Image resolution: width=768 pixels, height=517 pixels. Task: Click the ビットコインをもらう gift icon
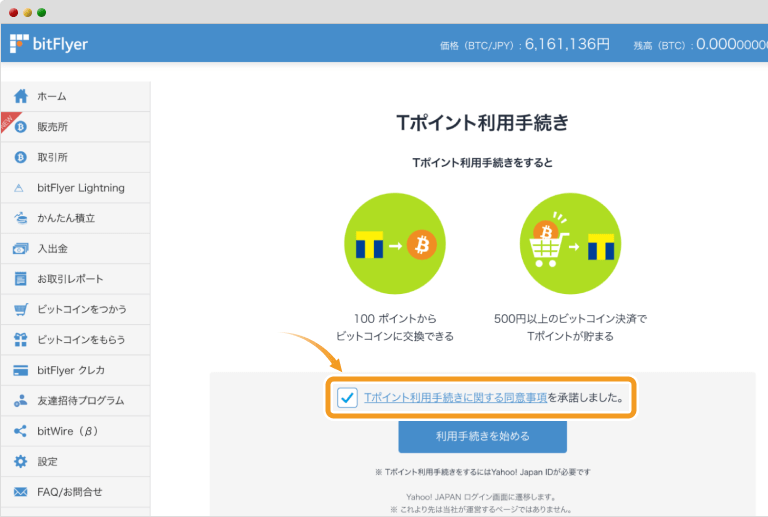coord(21,340)
